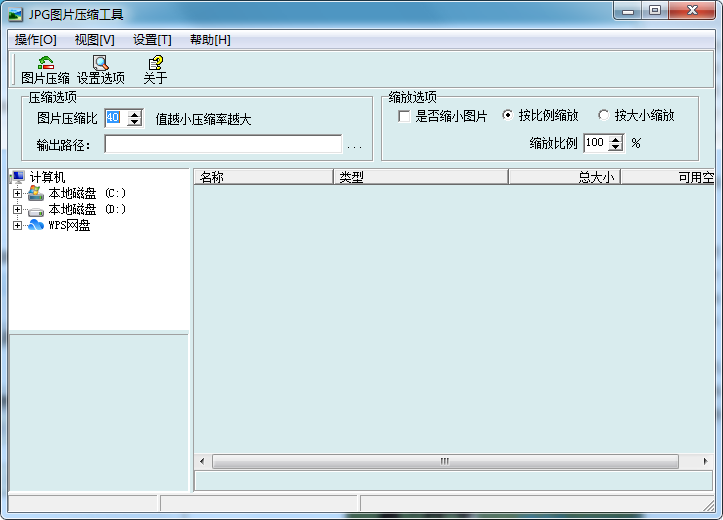Open 设置选项 from the toolbar
This screenshot has width=723, height=520.
click(x=100, y=63)
